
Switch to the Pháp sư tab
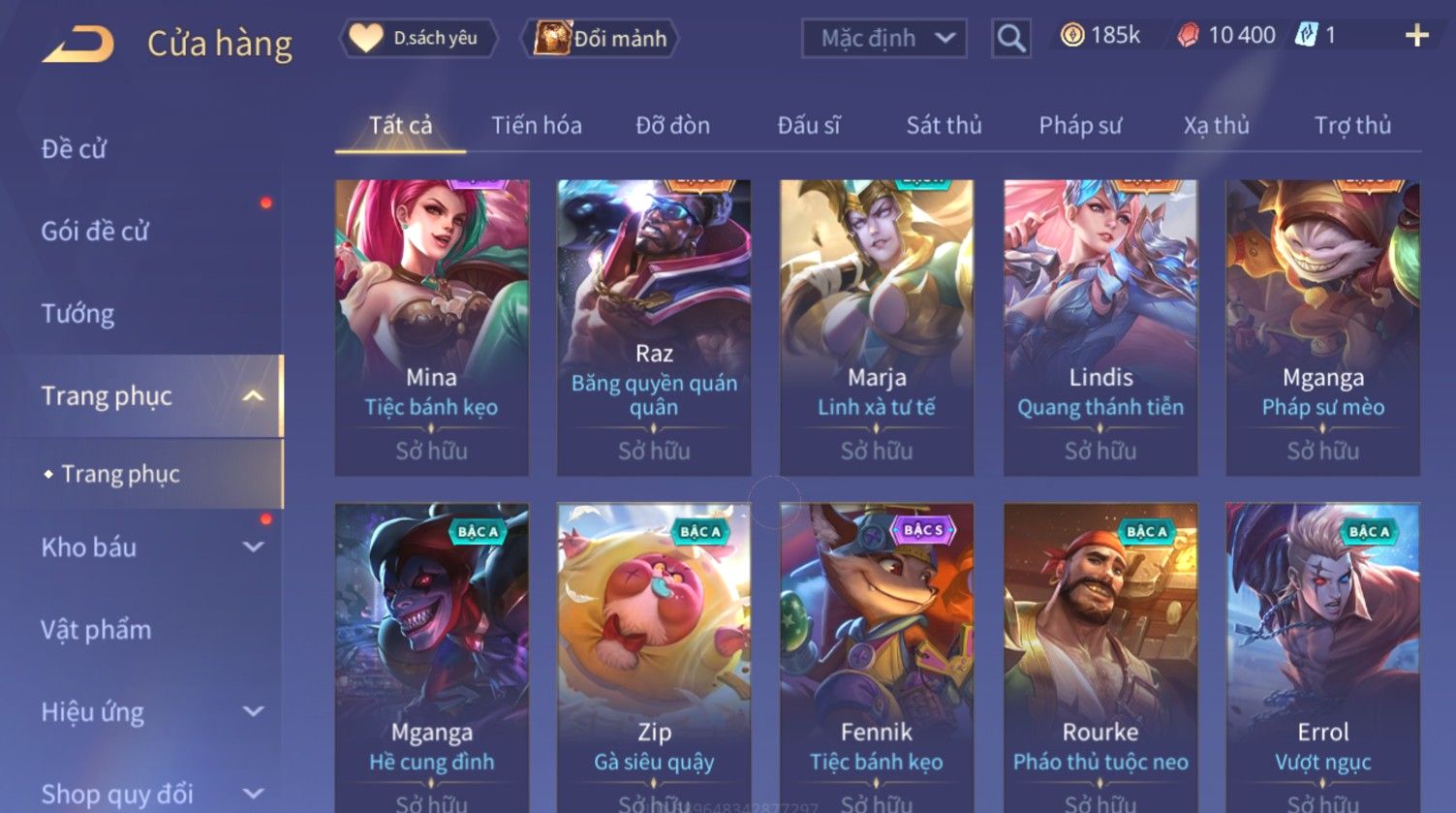click(1080, 125)
